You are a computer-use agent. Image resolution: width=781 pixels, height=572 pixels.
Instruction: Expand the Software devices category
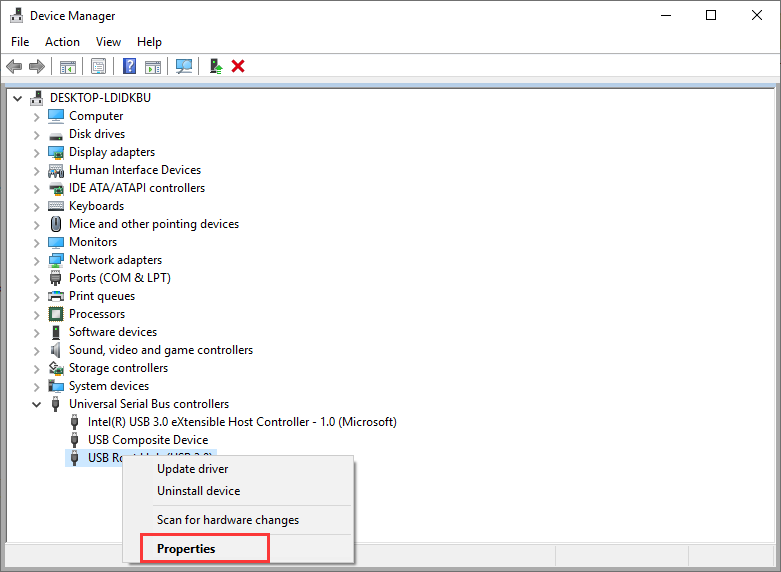click(36, 333)
